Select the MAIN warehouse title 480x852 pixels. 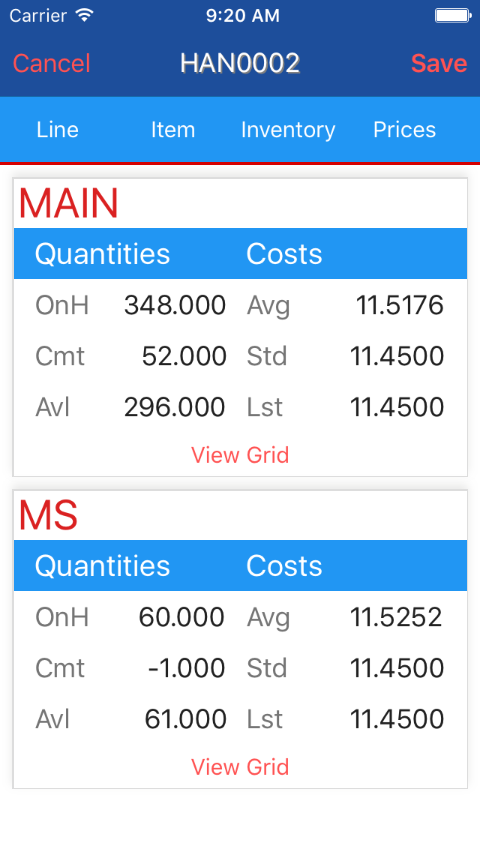(68, 204)
